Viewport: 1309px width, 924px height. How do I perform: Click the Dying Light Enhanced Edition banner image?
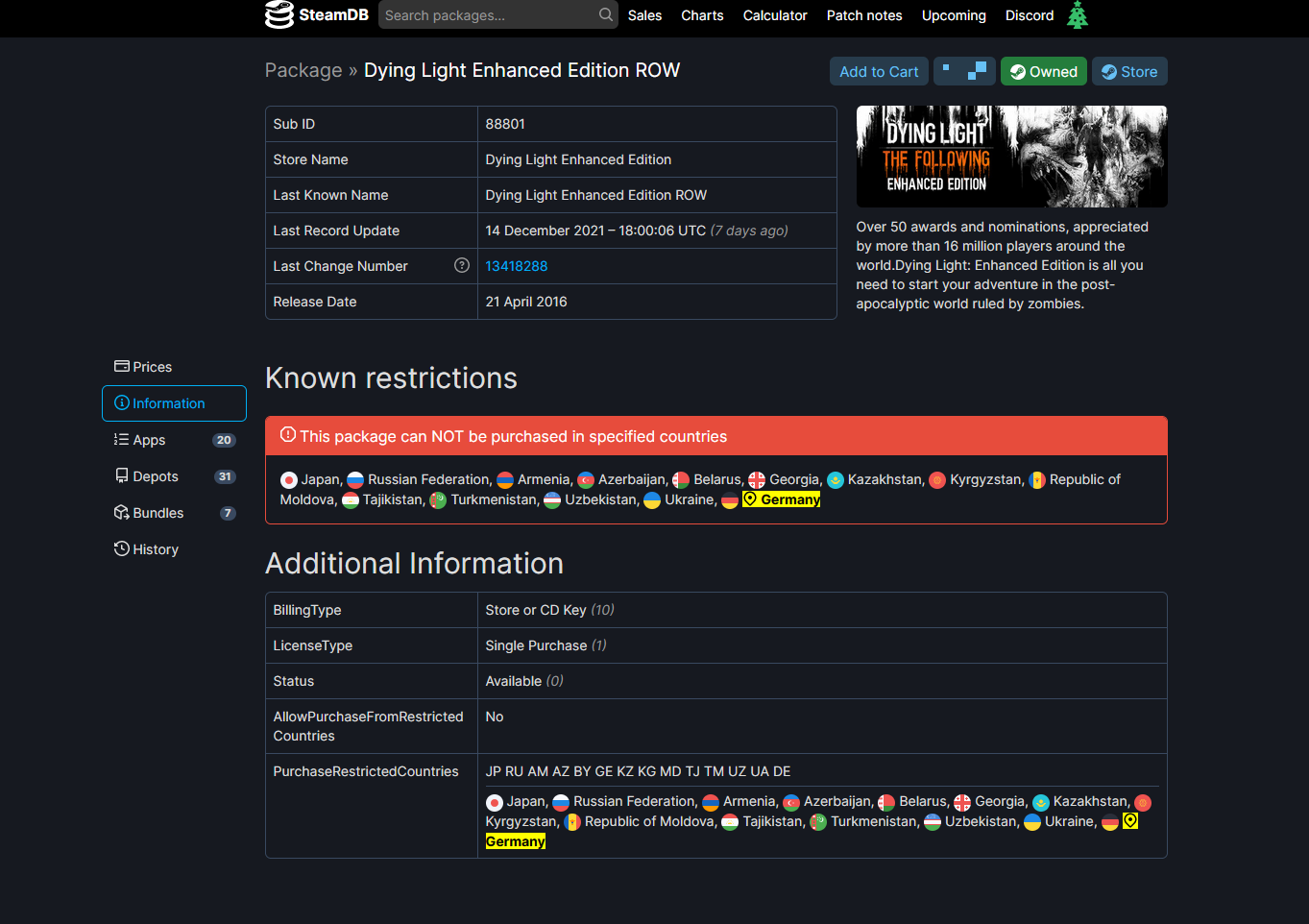pos(1011,157)
